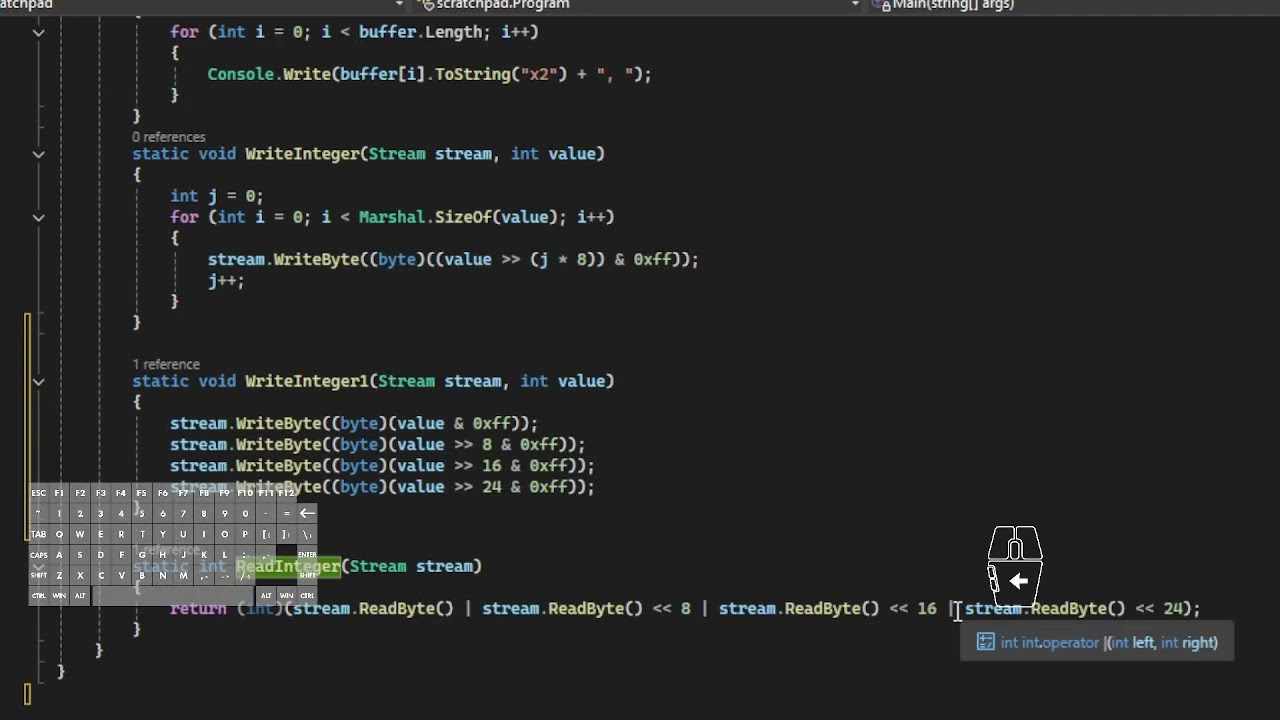Image resolution: width=1280 pixels, height=720 pixels.
Task: Collapse the buffer.Length for loop fold chevron
Action: (38, 32)
